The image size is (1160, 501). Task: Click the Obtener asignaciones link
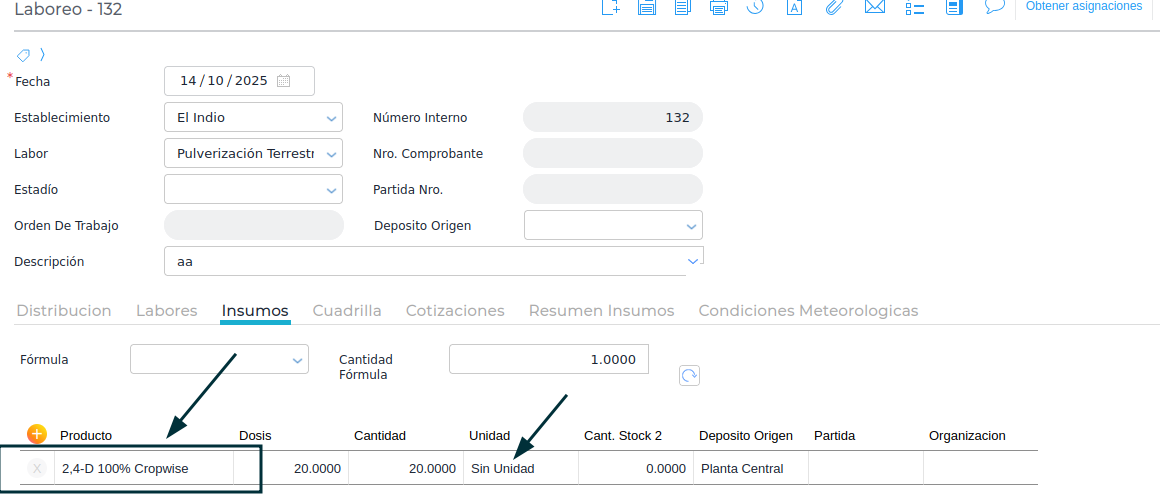click(x=1084, y=7)
